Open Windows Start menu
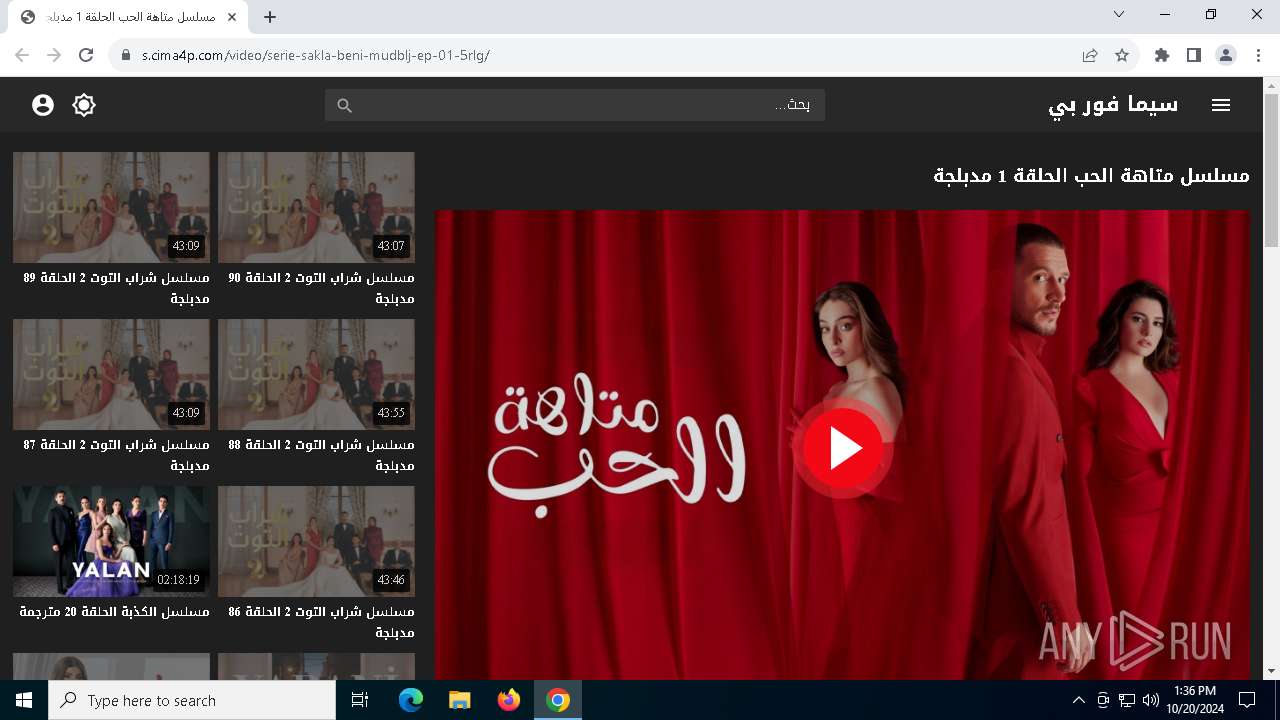This screenshot has height=720, width=1280. pyautogui.click(x=24, y=700)
